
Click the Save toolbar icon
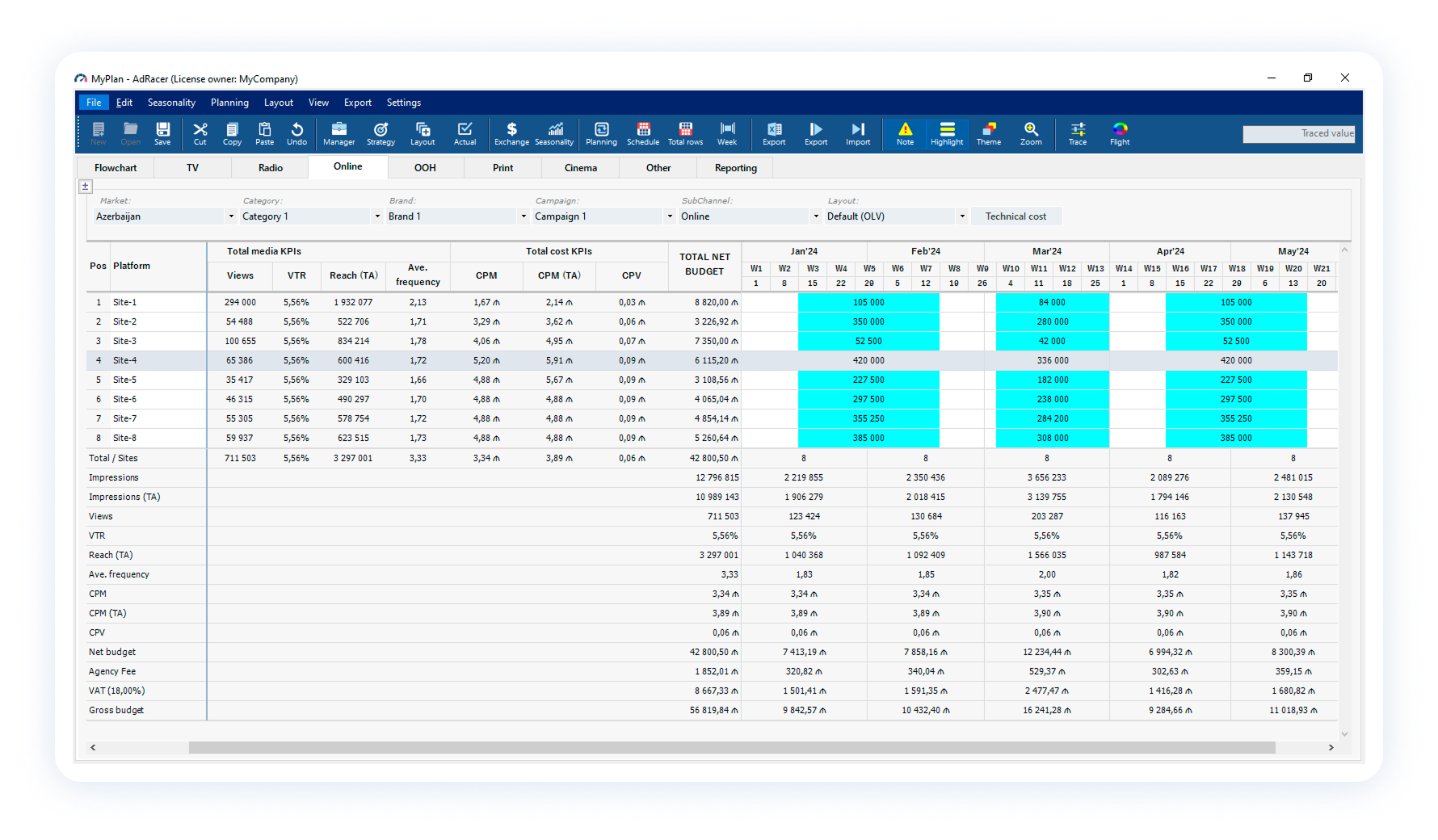(x=162, y=133)
